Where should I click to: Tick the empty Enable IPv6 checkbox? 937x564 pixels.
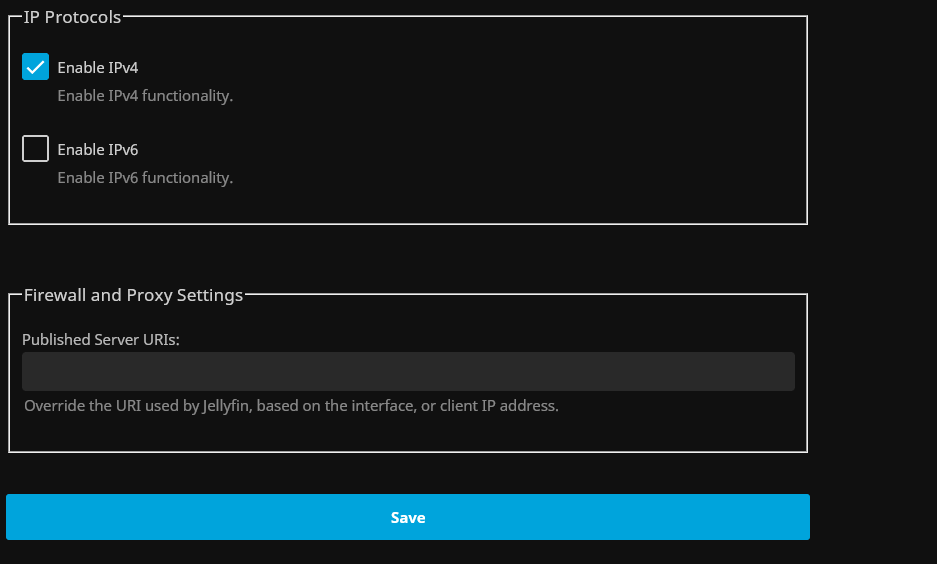click(36, 149)
